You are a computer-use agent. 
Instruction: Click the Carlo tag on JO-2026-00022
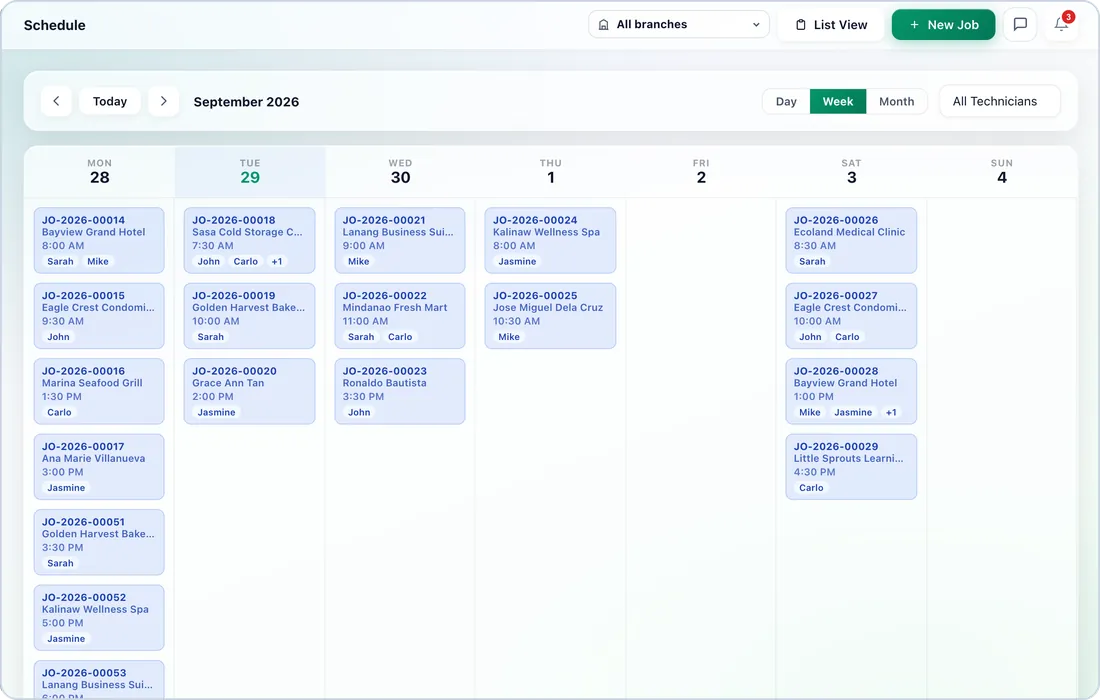(x=400, y=337)
